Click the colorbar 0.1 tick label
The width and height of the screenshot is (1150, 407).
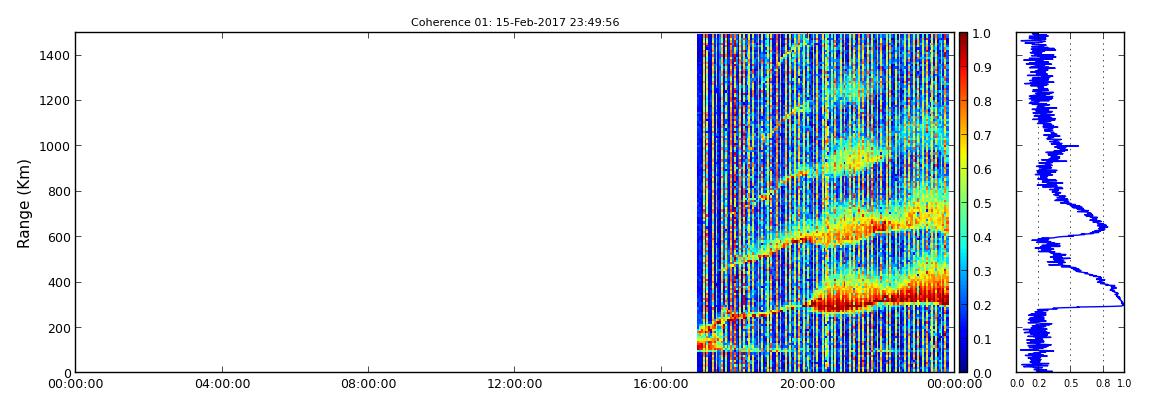click(x=981, y=339)
